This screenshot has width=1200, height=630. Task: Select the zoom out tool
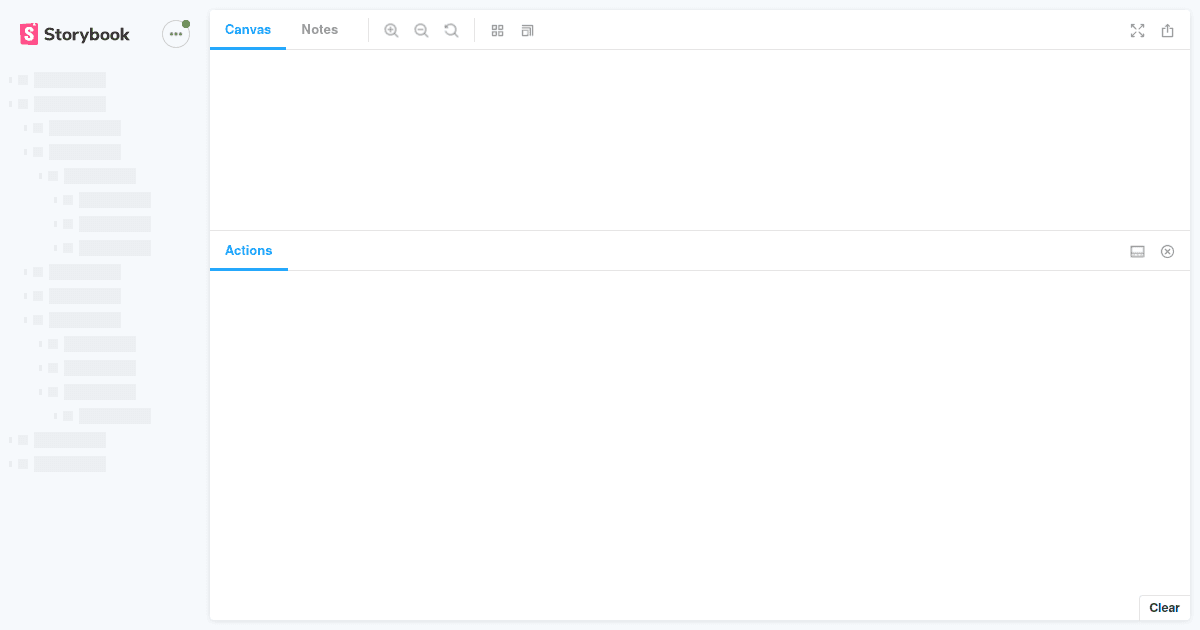(x=421, y=30)
